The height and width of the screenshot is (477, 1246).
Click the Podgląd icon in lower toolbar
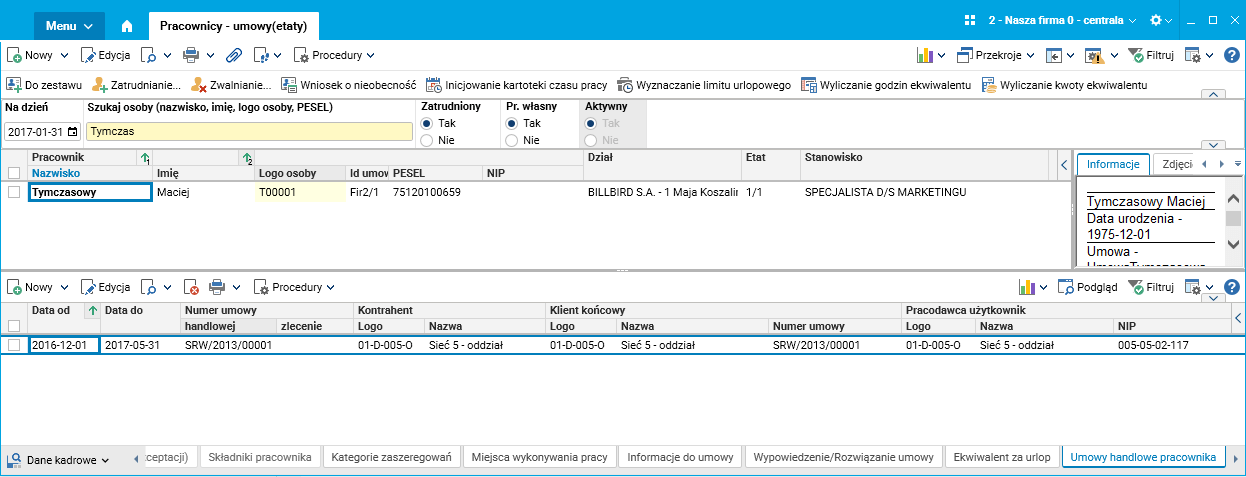(x=1066, y=287)
